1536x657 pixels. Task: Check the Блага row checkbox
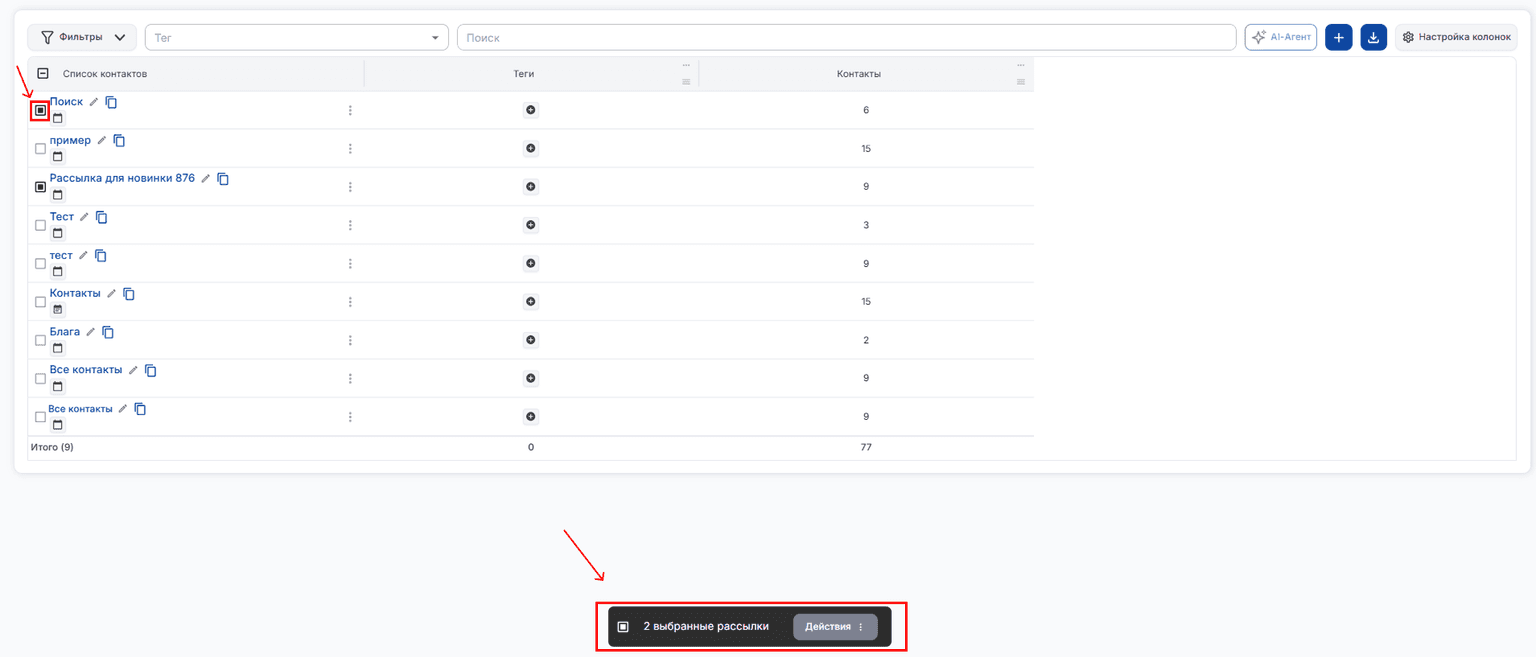point(40,340)
